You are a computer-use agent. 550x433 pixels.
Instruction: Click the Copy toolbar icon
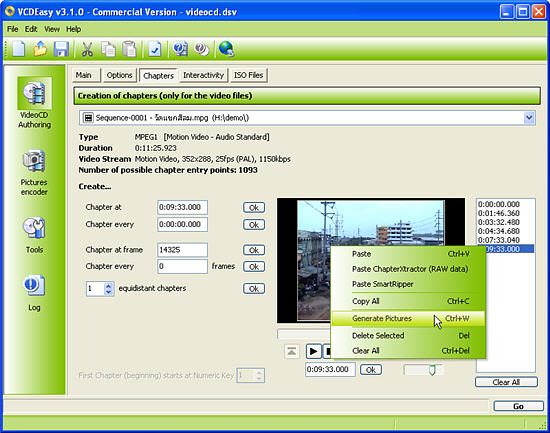tap(108, 49)
